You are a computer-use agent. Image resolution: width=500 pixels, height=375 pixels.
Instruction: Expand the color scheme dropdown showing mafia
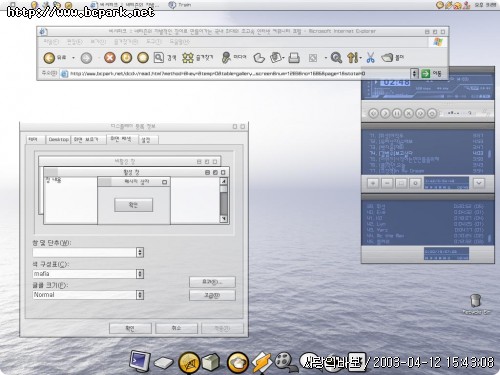[x=140, y=274]
